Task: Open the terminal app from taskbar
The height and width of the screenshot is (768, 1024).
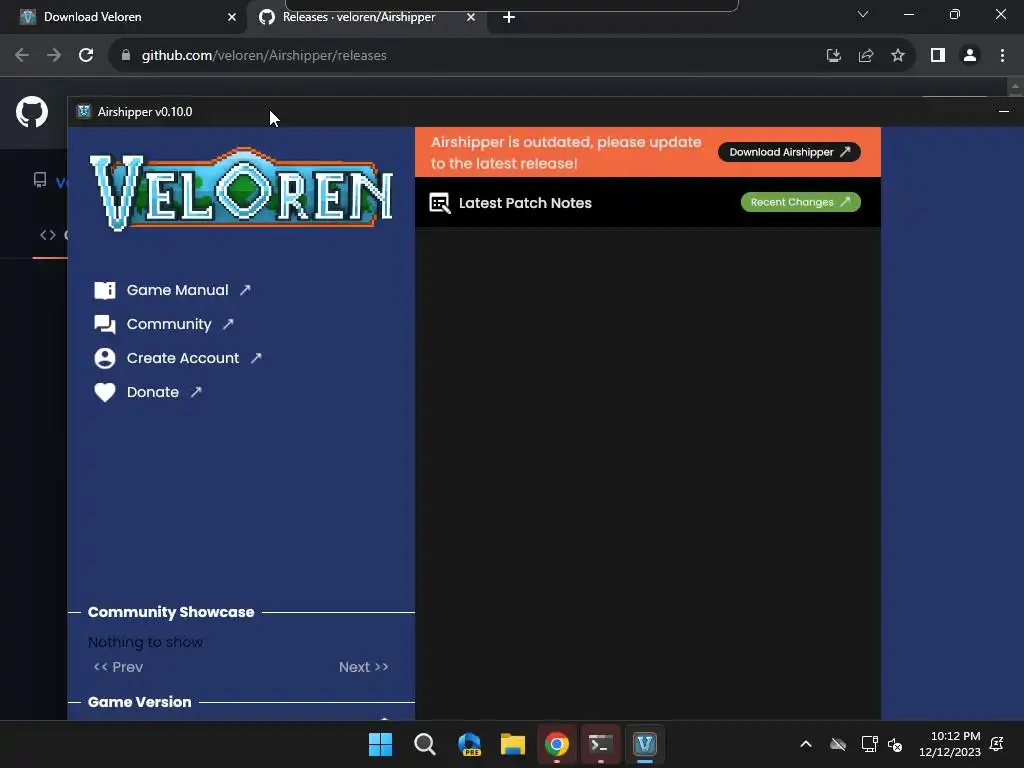Action: click(x=601, y=744)
